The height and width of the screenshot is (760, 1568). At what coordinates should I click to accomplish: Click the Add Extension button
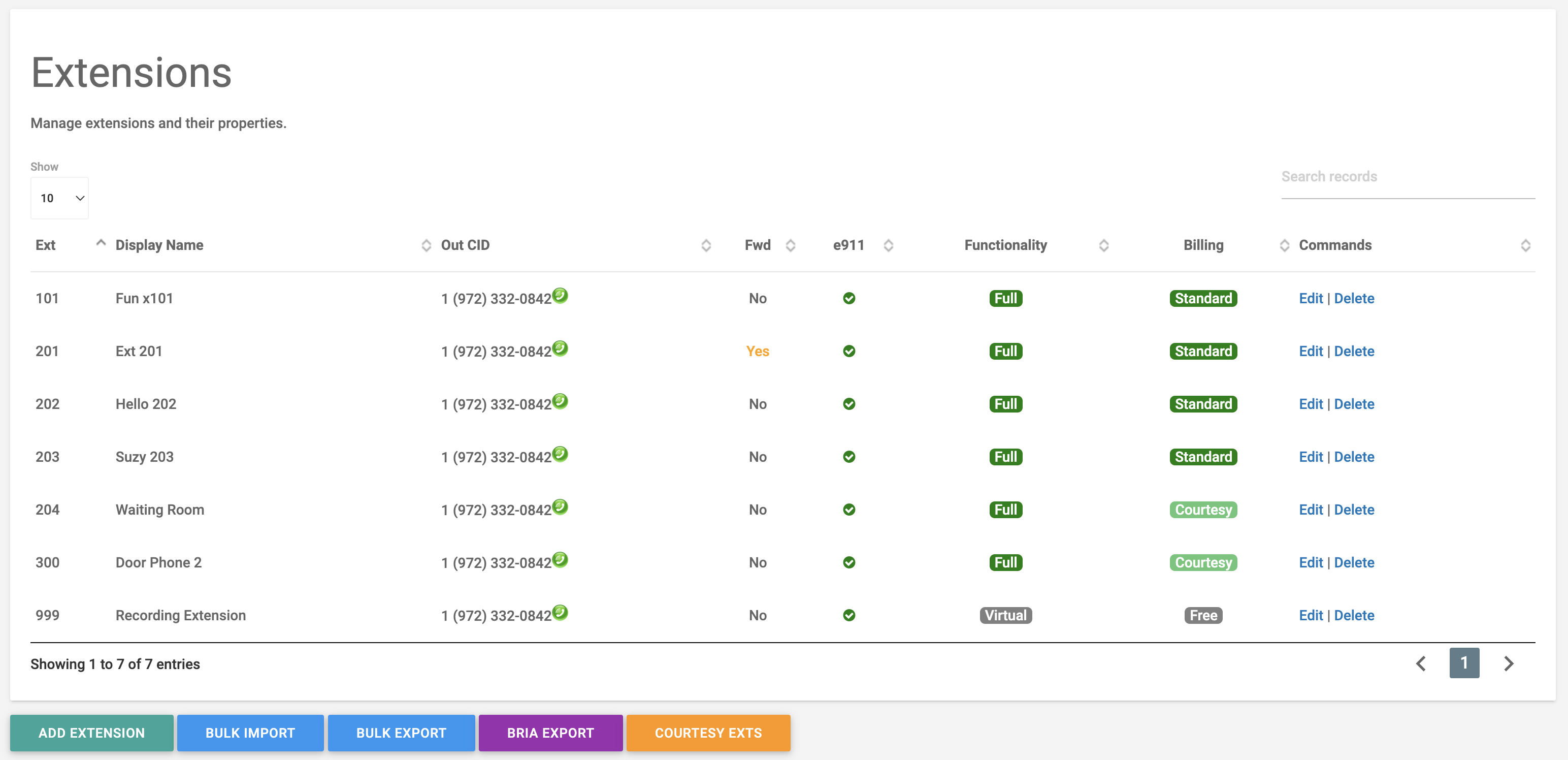(92, 733)
